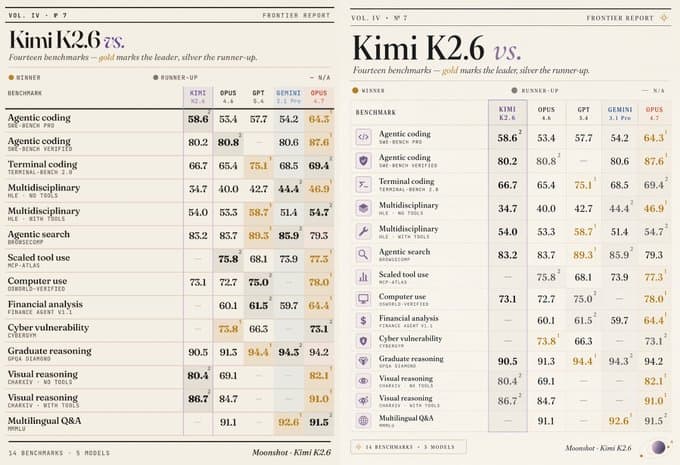
Task: Click the BENCHMARK header label in right panel
Action: (376, 112)
